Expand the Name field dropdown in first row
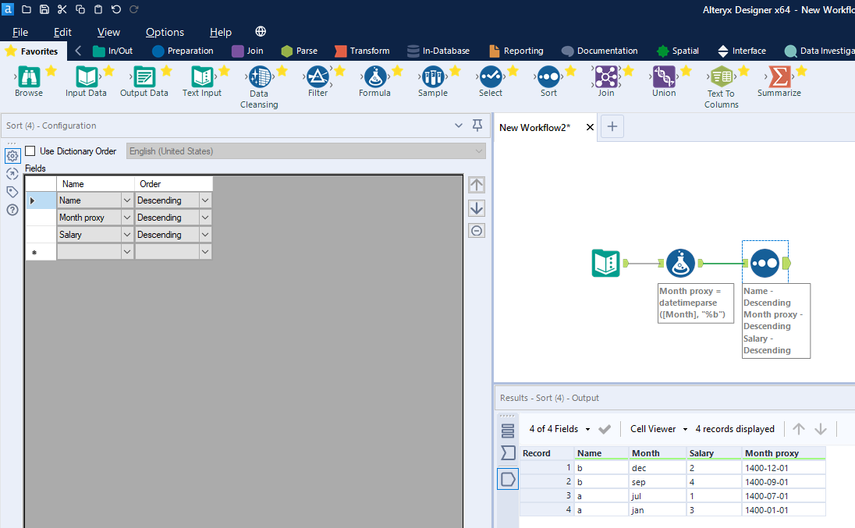 point(127,201)
